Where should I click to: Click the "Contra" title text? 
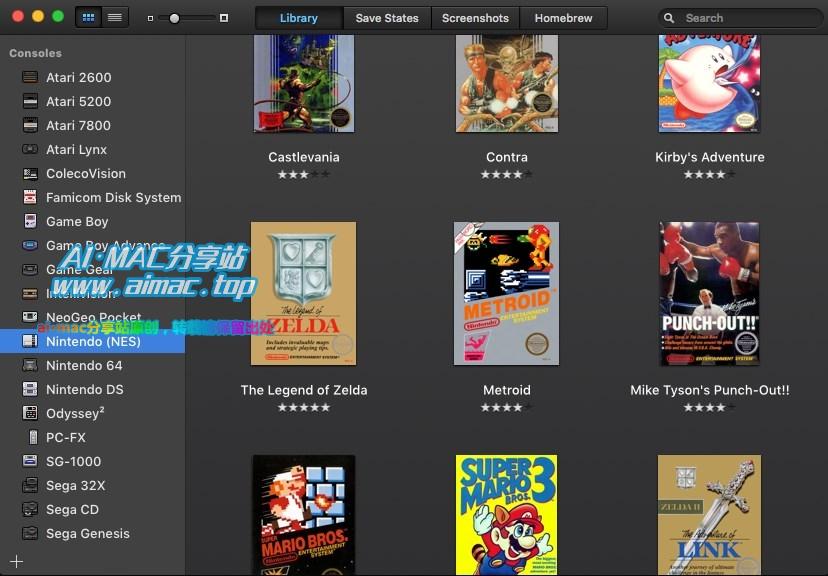coord(507,157)
